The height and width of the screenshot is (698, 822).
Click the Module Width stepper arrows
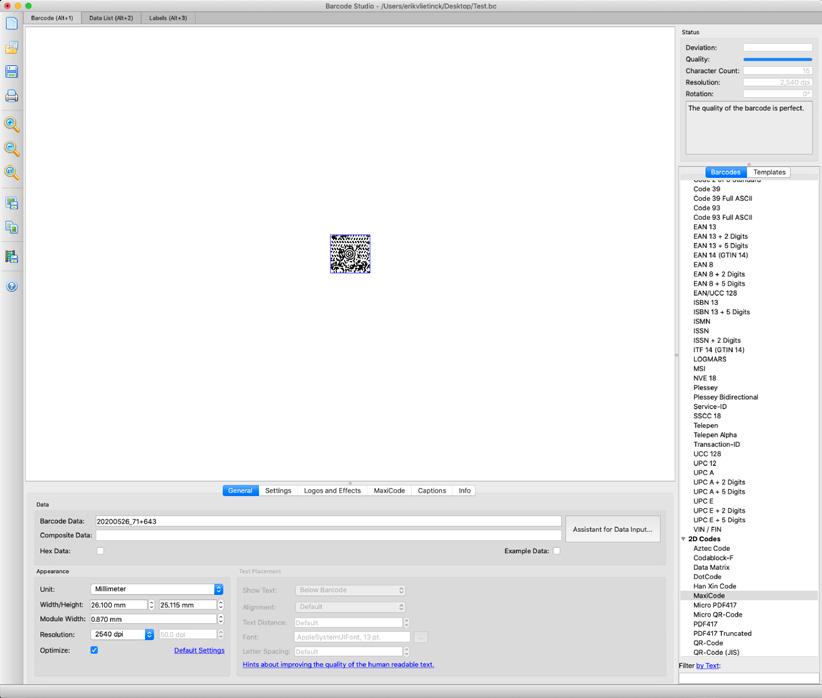[221, 619]
